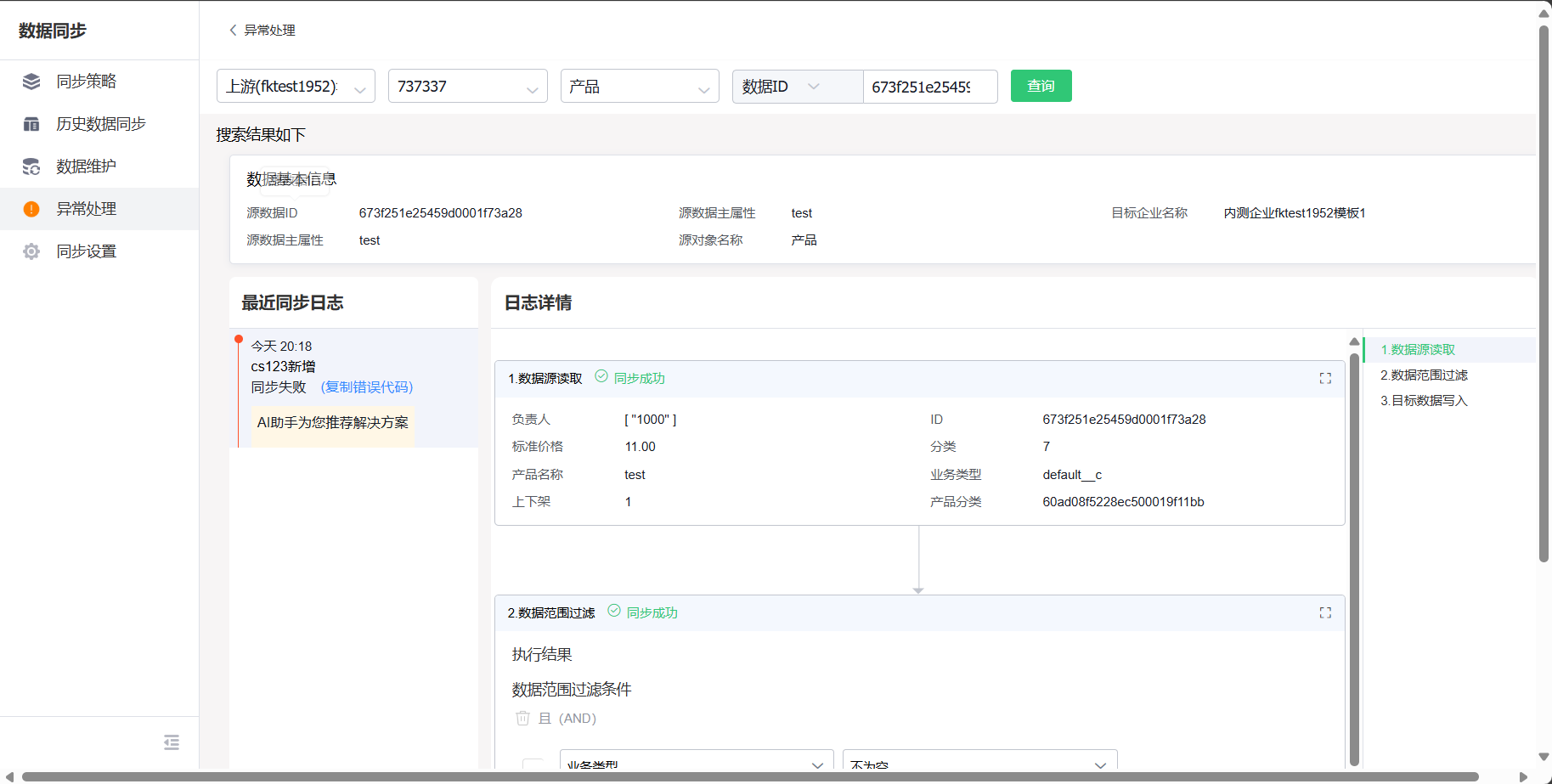Click the 数据维护 database-sync icon
The height and width of the screenshot is (784, 1552).
(31, 166)
